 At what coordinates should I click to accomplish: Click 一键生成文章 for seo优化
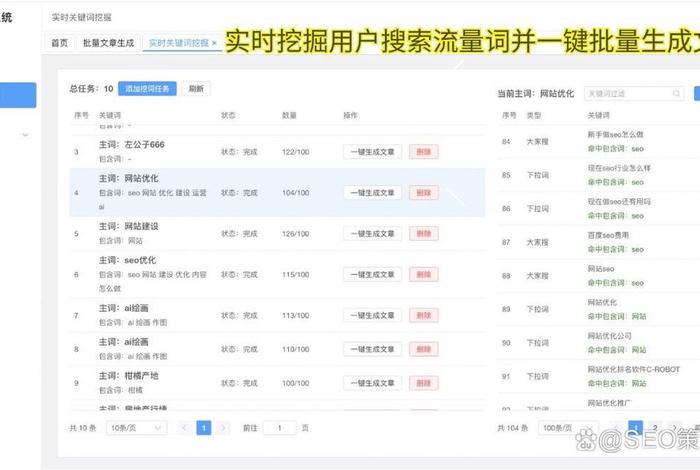pos(372,275)
